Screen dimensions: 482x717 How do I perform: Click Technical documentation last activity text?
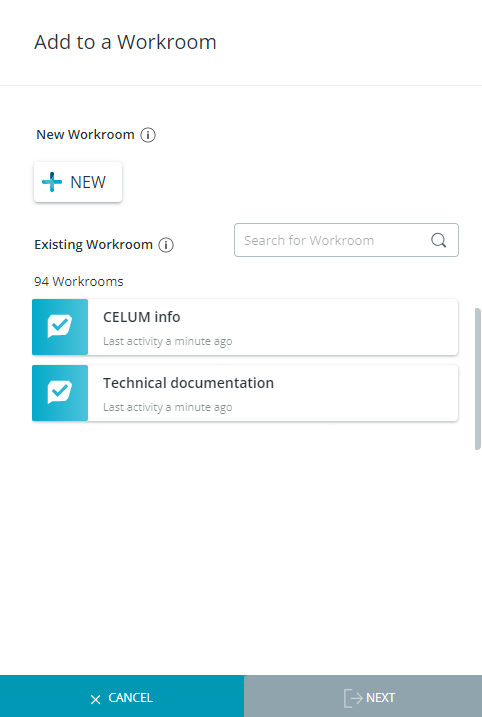tap(167, 407)
